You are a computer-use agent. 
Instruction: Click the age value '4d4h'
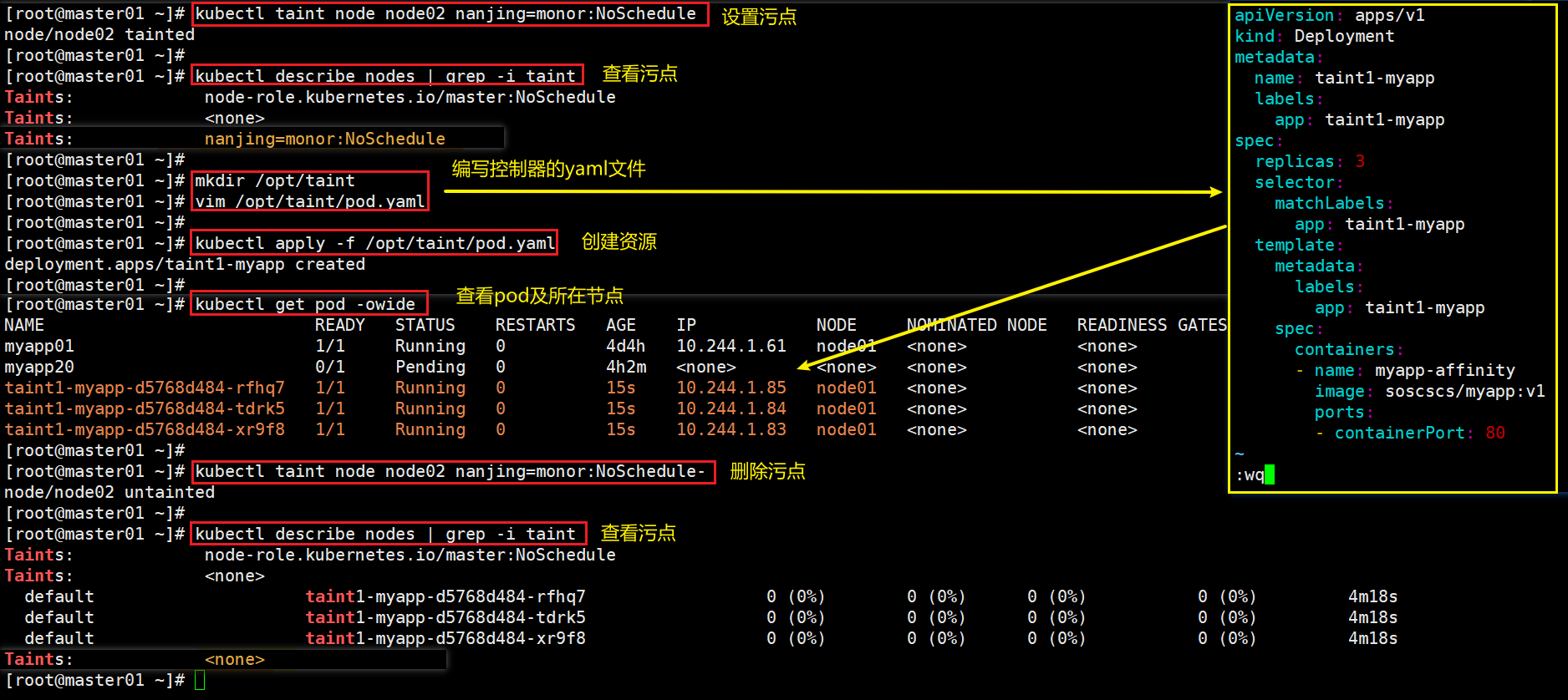[626, 346]
